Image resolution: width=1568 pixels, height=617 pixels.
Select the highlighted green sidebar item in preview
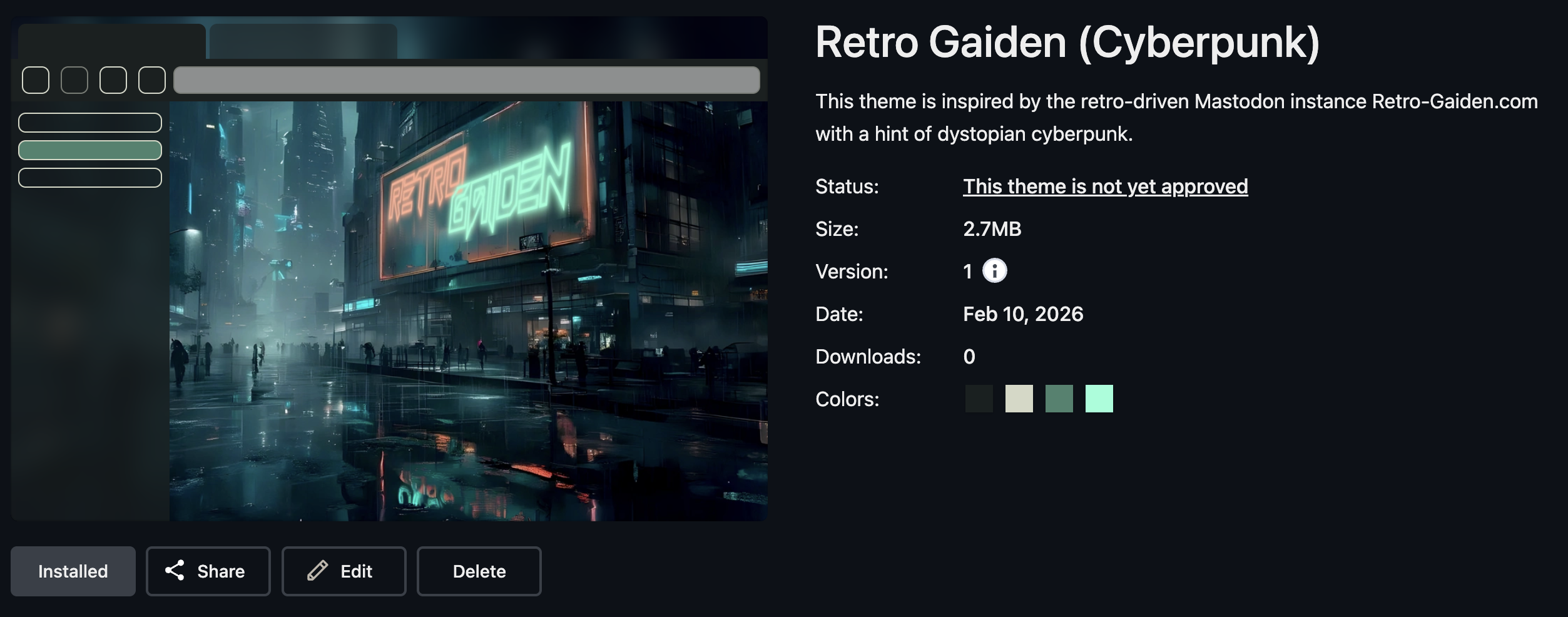tap(90, 150)
